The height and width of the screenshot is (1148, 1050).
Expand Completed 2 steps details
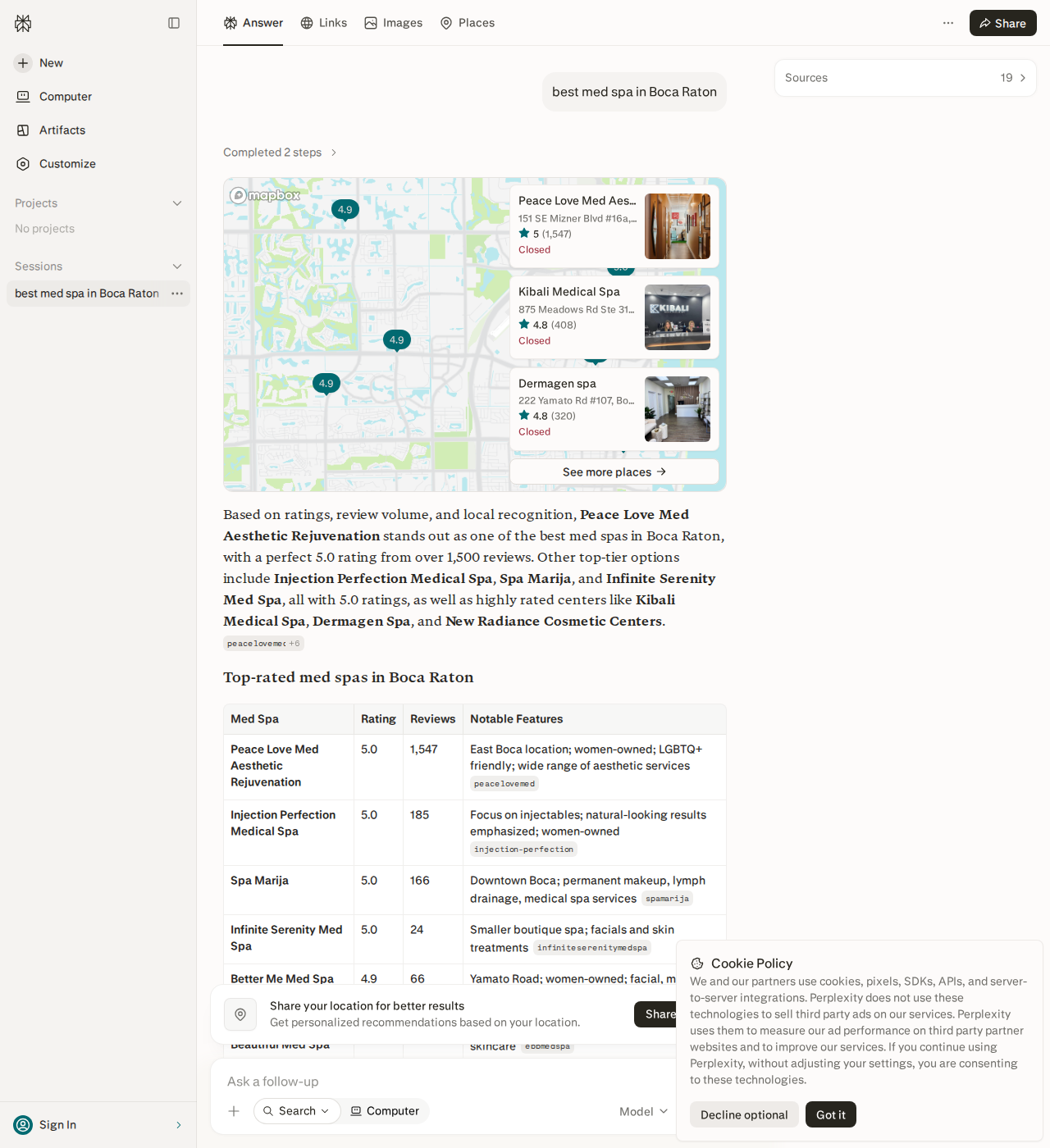click(281, 153)
